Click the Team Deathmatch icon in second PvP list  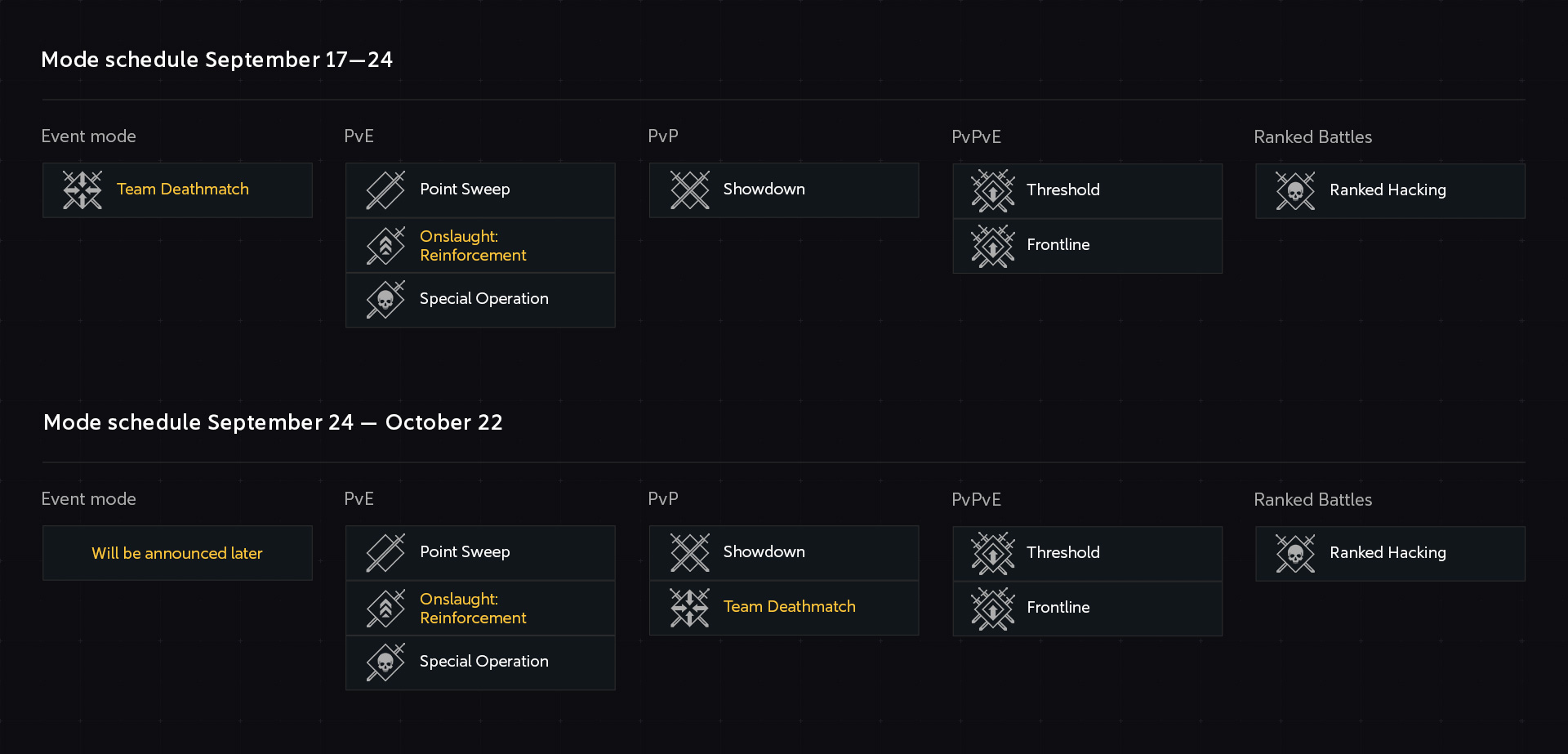(690, 608)
